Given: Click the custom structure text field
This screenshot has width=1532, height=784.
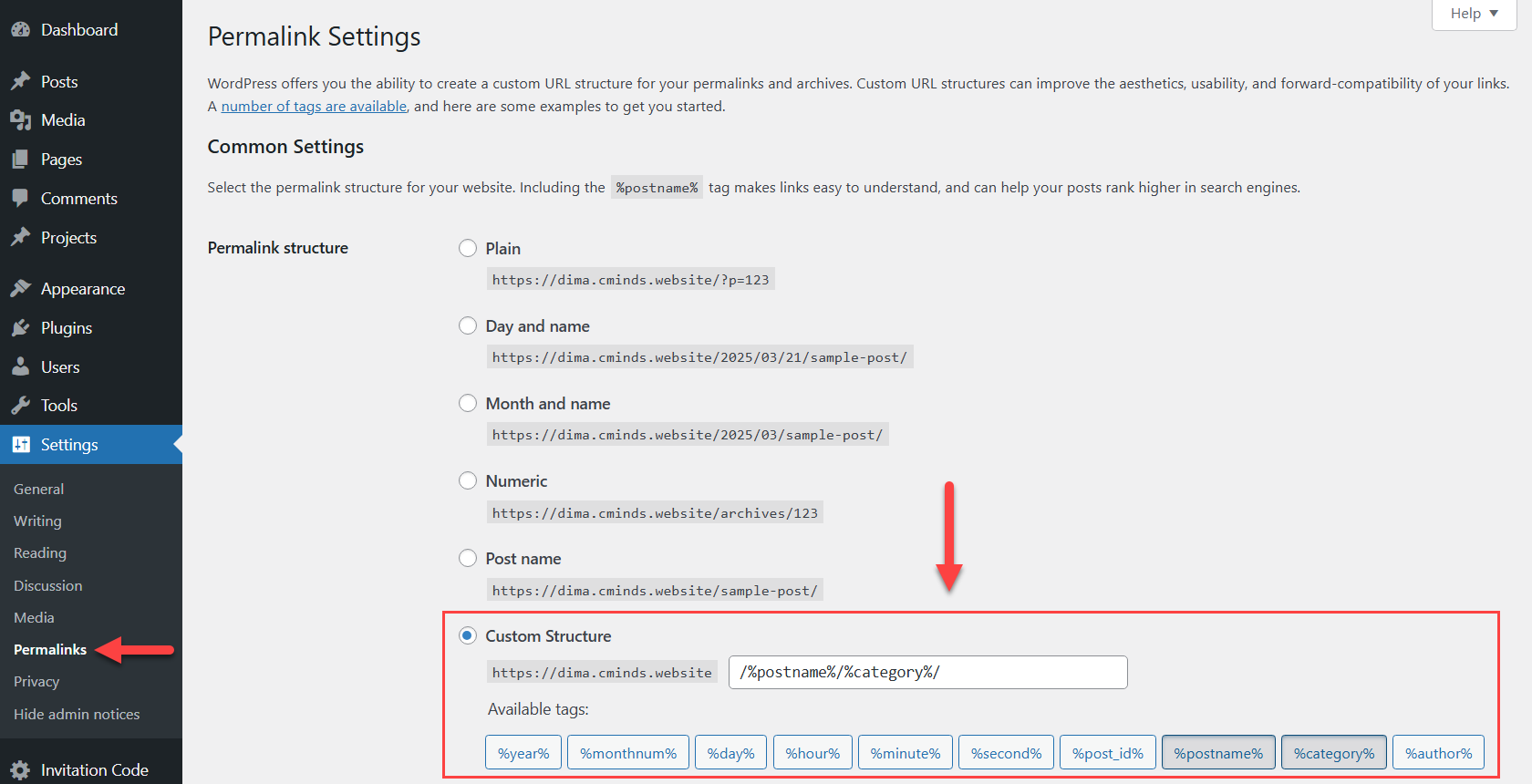Looking at the screenshot, I should (x=928, y=672).
